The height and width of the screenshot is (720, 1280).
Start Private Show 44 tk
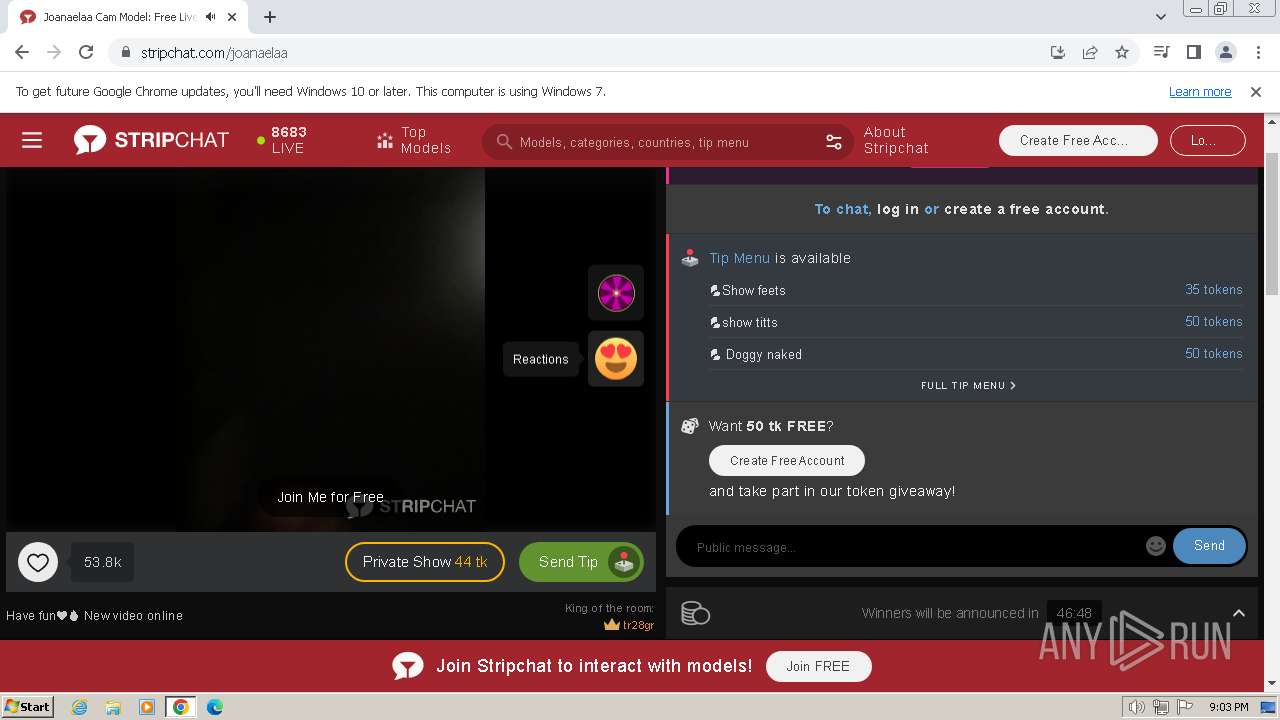click(x=425, y=562)
